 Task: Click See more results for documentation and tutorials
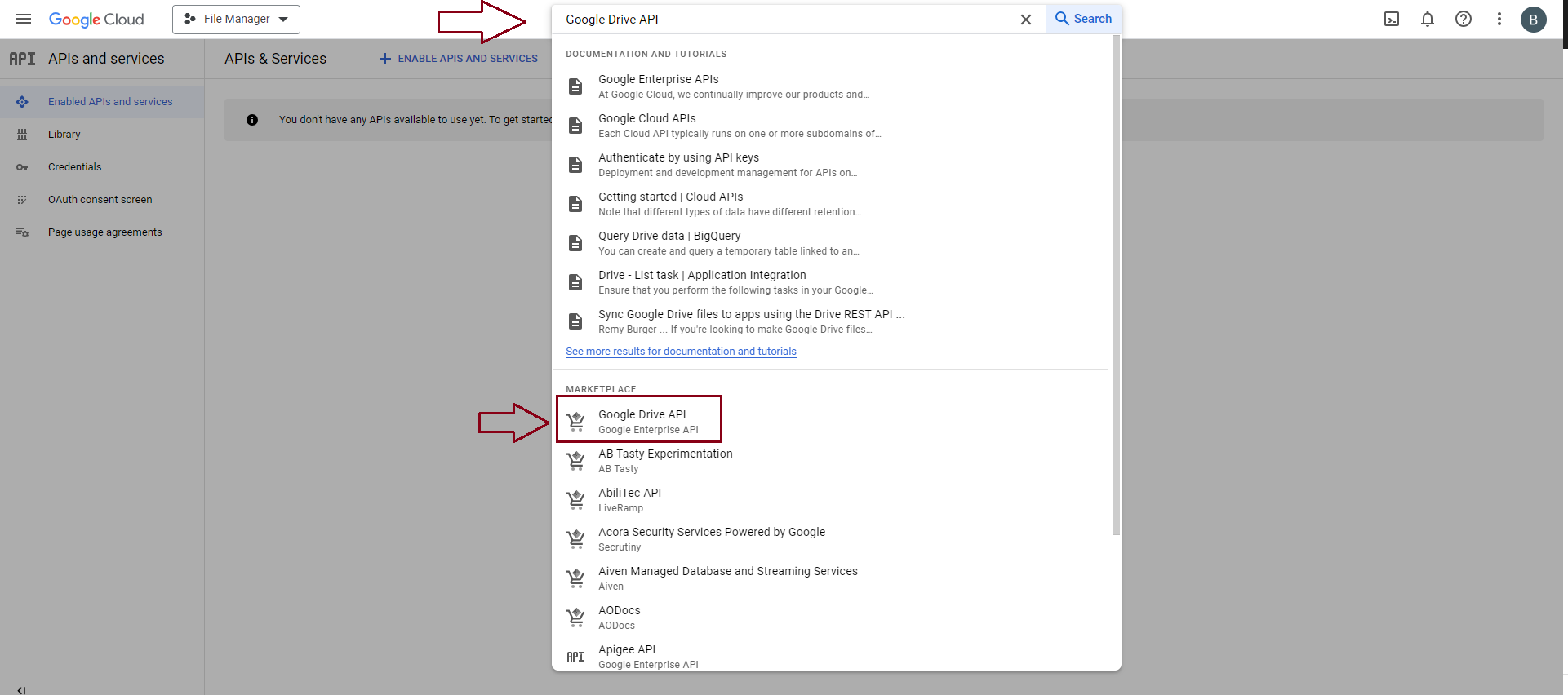(681, 352)
